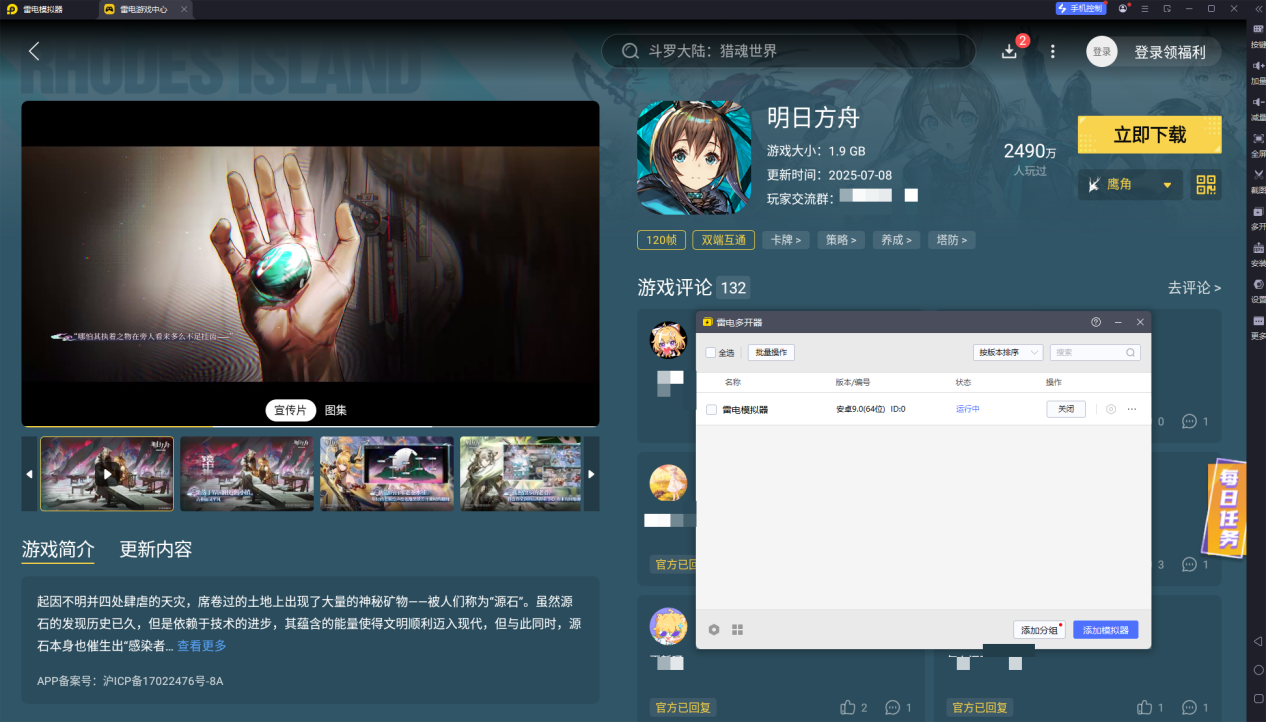This screenshot has width=1266, height=722.
Task: Follow the 去评论 link
Action: (1194, 288)
